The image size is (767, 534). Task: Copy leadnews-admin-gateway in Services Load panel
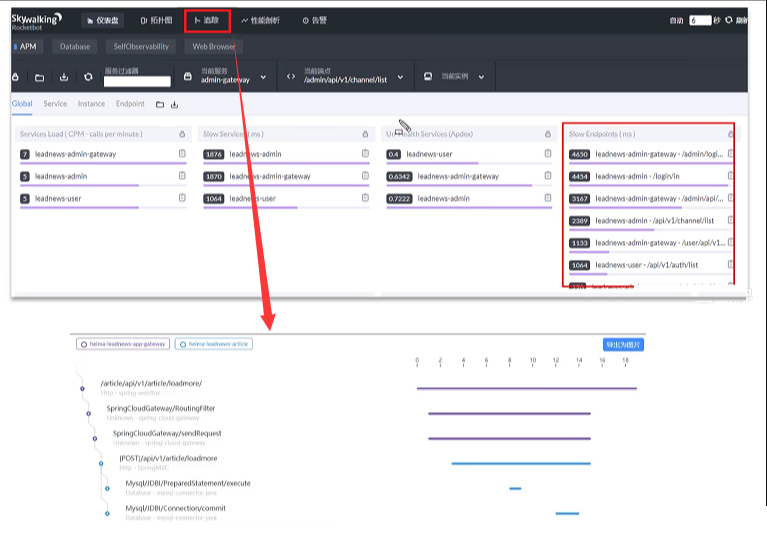click(182, 154)
